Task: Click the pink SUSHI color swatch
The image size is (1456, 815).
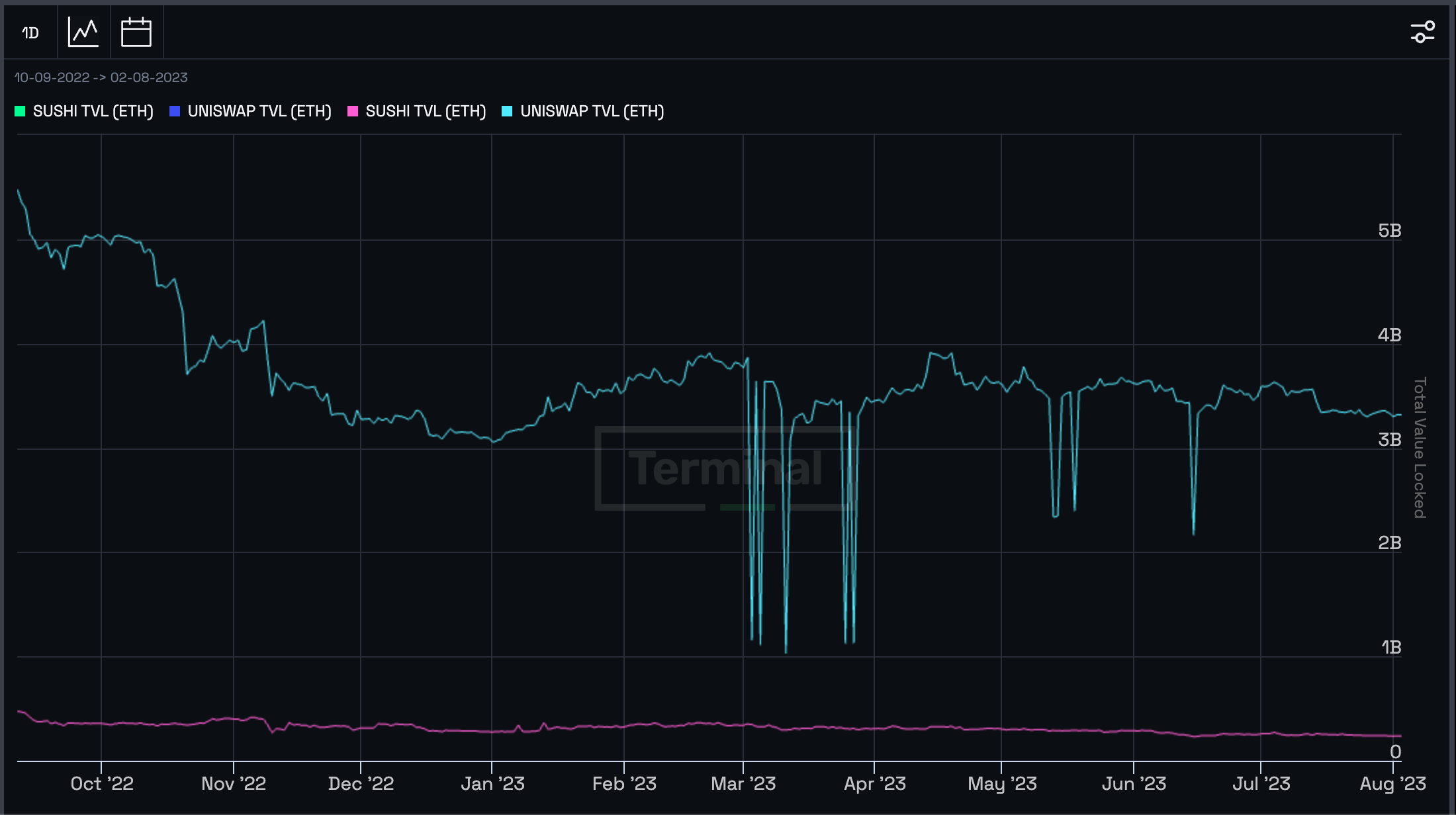Action: tap(353, 111)
